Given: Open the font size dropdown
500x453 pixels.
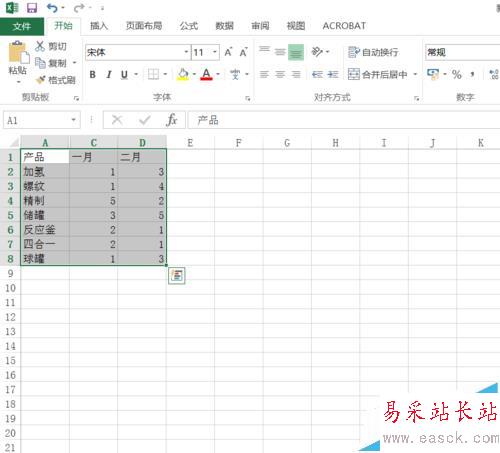Looking at the screenshot, I should 215,52.
